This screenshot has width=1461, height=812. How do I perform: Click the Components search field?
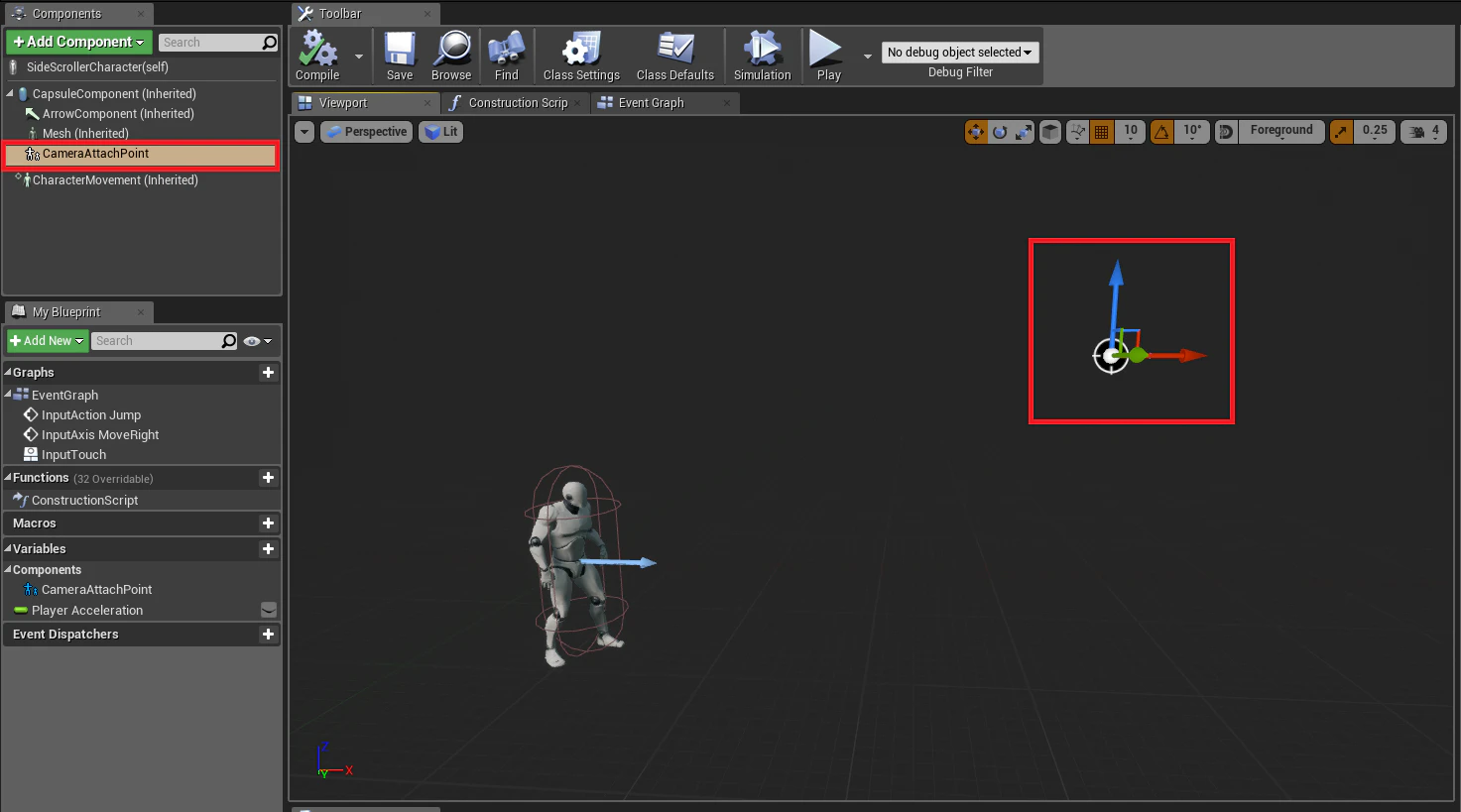[218, 43]
